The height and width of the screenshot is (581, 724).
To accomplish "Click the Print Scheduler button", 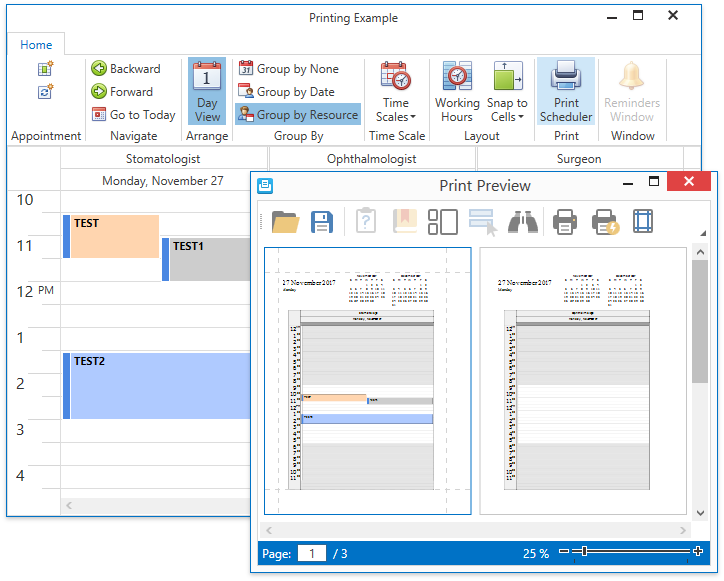I will (x=566, y=91).
